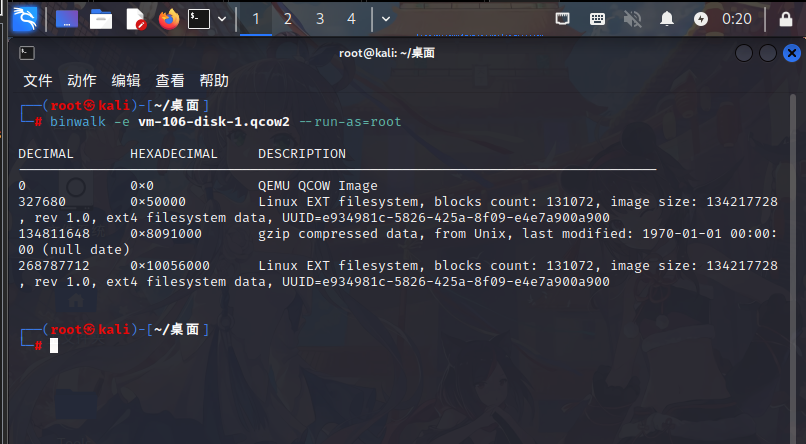Click the keyboard tray icon
The height and width of the screenshot is (444, 806).
(x=597, y=19)
